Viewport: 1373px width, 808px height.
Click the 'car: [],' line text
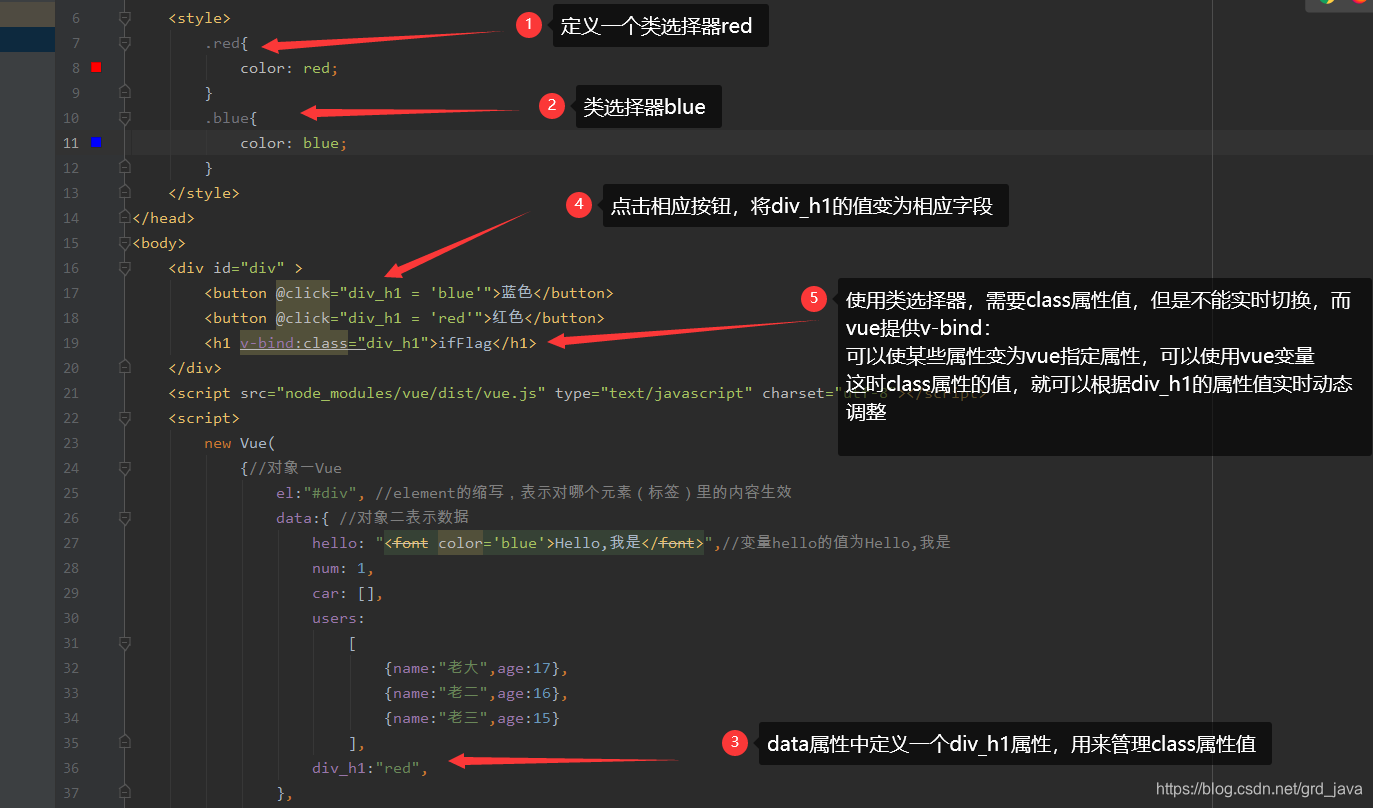(x=348, y=593)
